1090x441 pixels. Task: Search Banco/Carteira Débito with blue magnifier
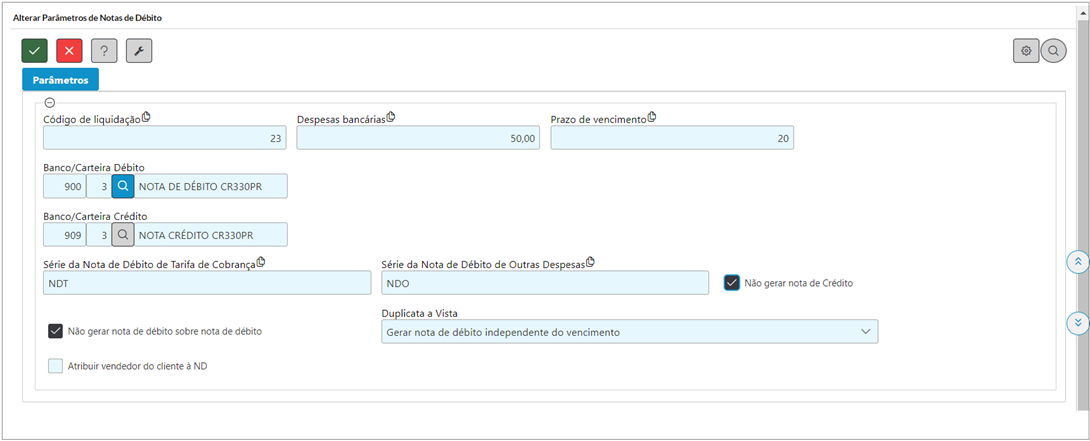tap(122, 186)
